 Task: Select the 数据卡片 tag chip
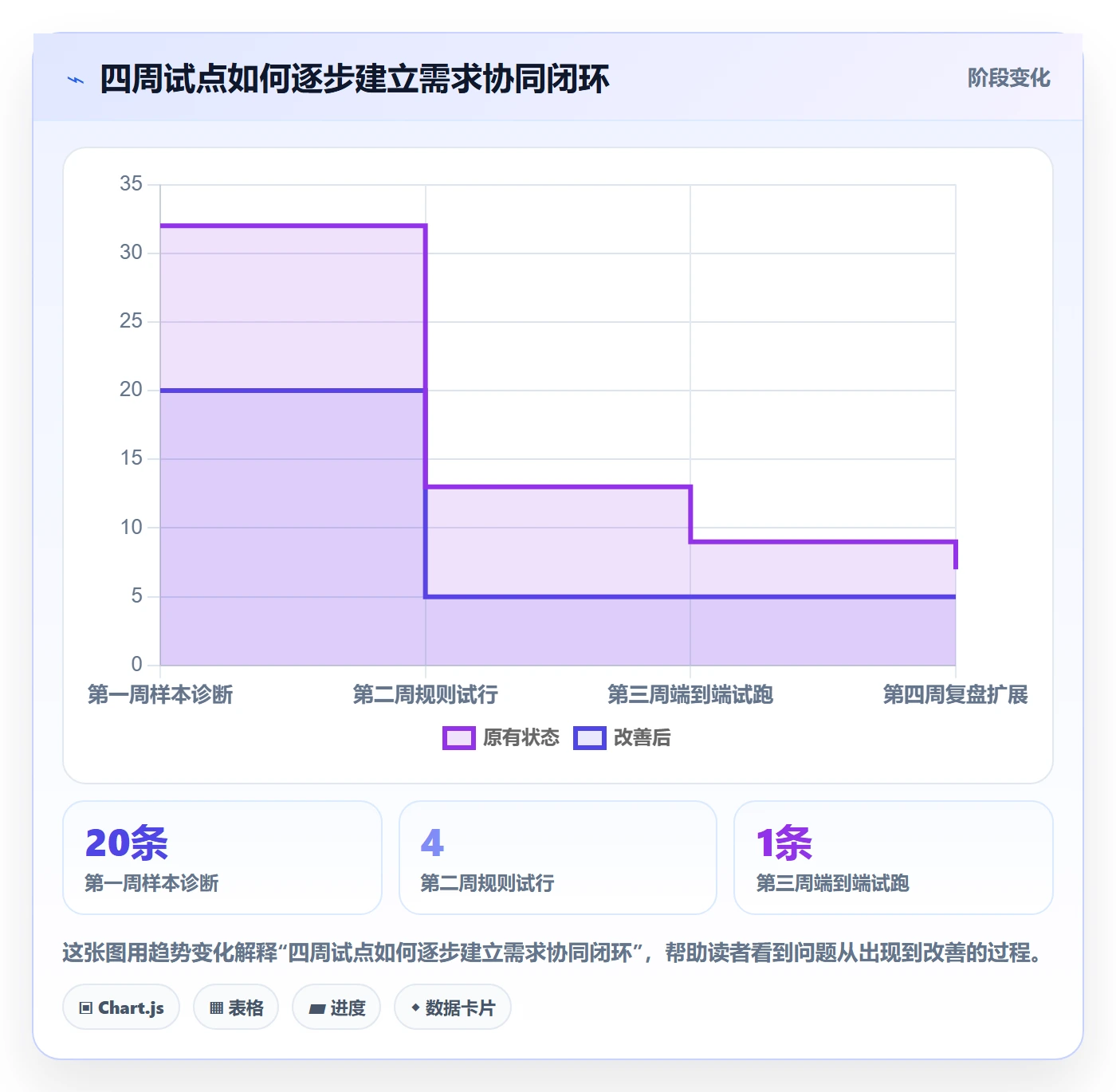pyautogui.click(x=453, y=1008)
